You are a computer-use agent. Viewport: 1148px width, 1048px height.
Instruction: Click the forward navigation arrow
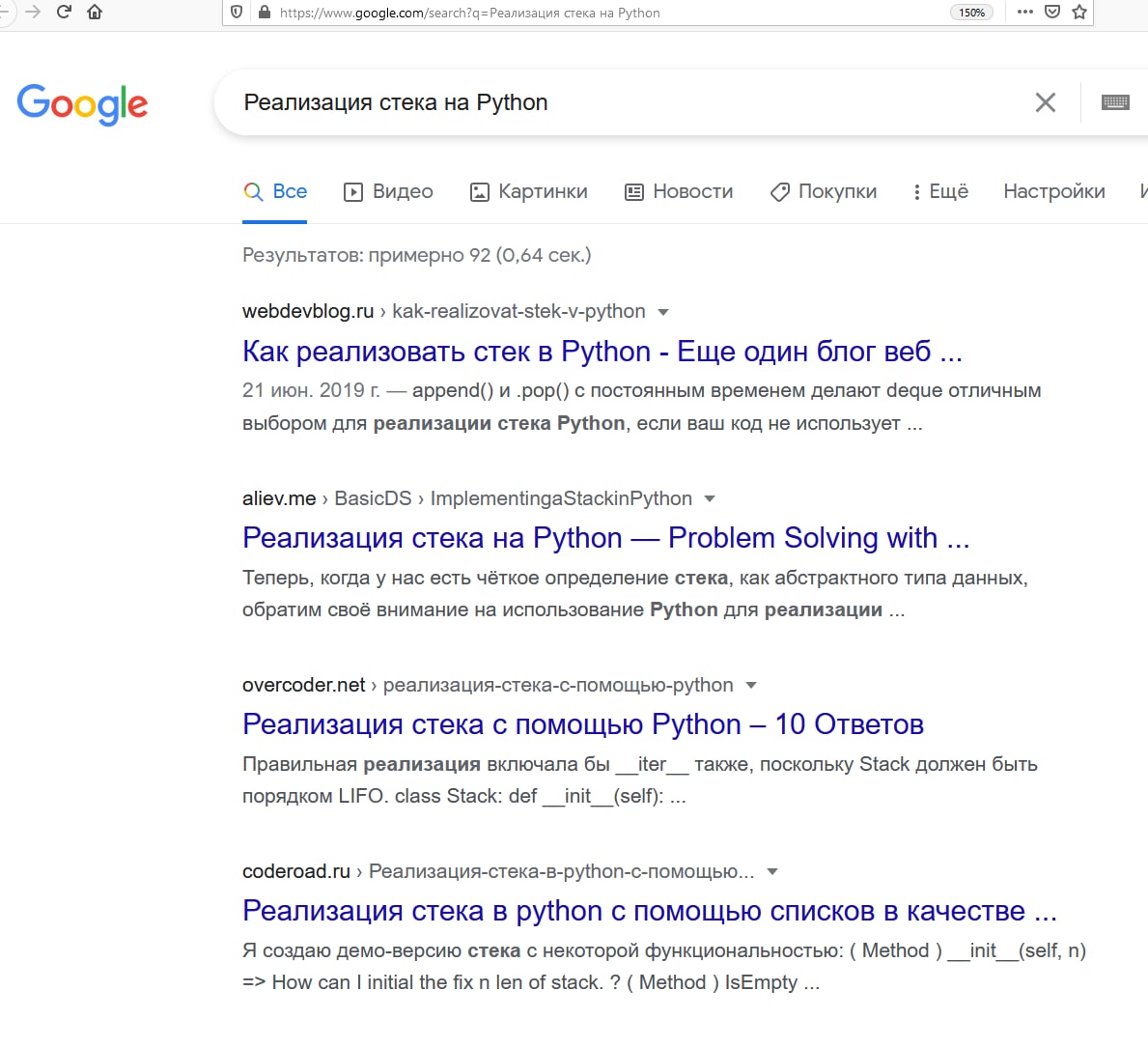pos(33,12)
